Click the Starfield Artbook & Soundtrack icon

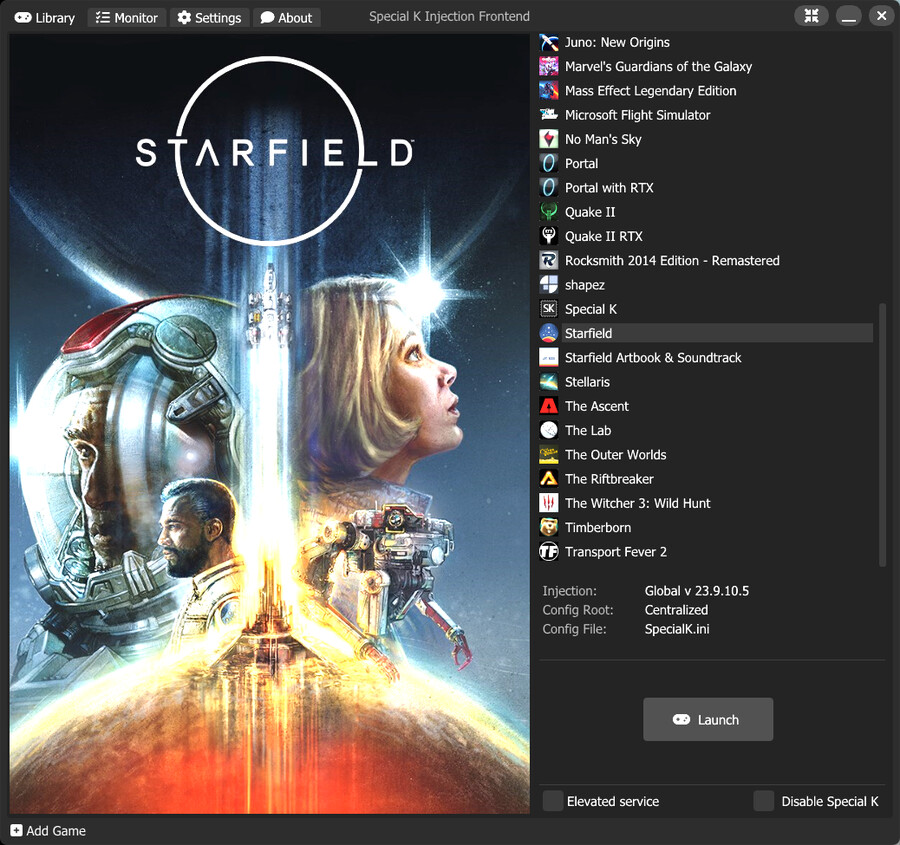pyautogui.click(x=549, y=358)
